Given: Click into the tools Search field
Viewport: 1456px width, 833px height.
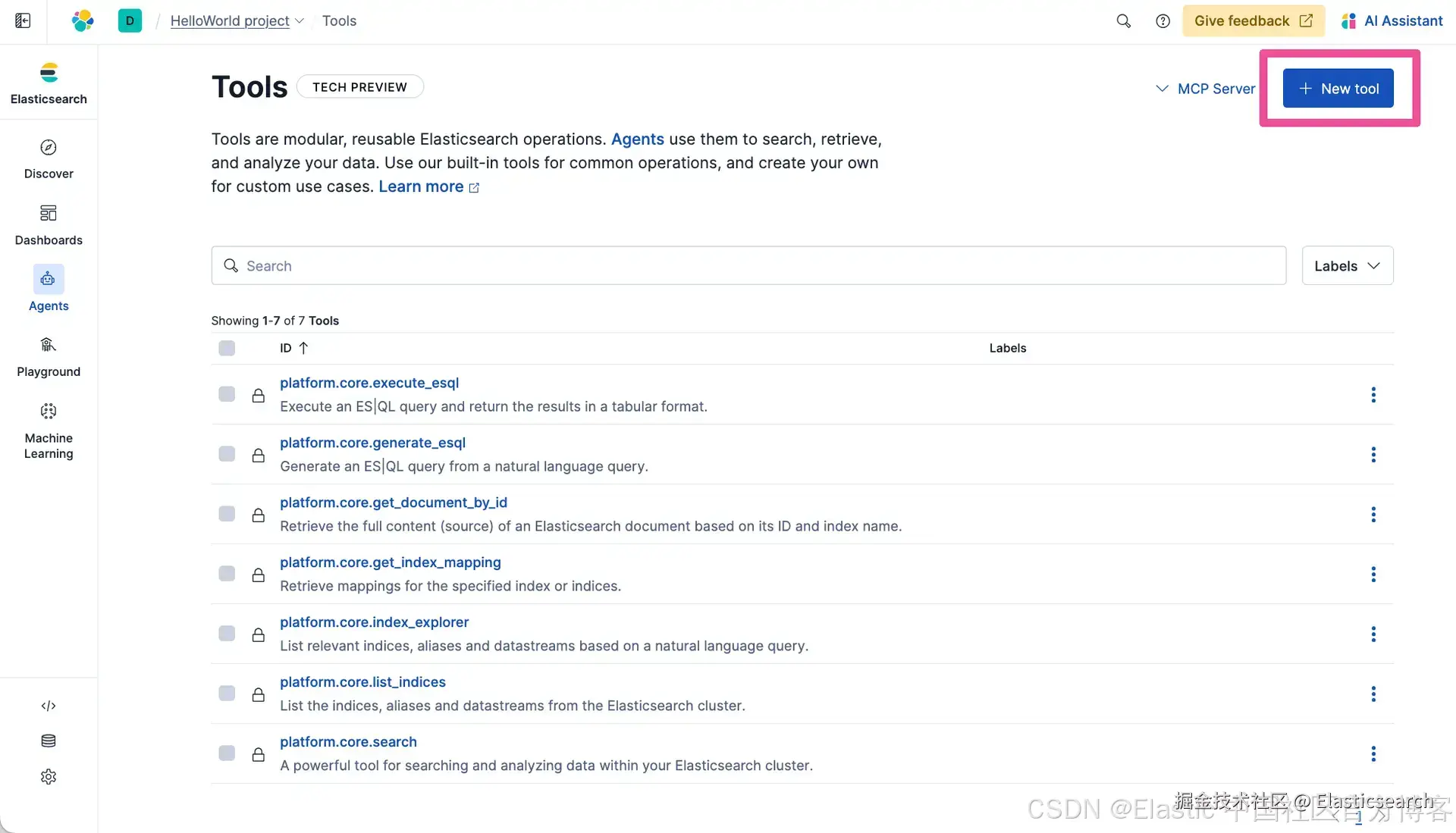Looking at the screenshot, I should click(x=748, y=266).
